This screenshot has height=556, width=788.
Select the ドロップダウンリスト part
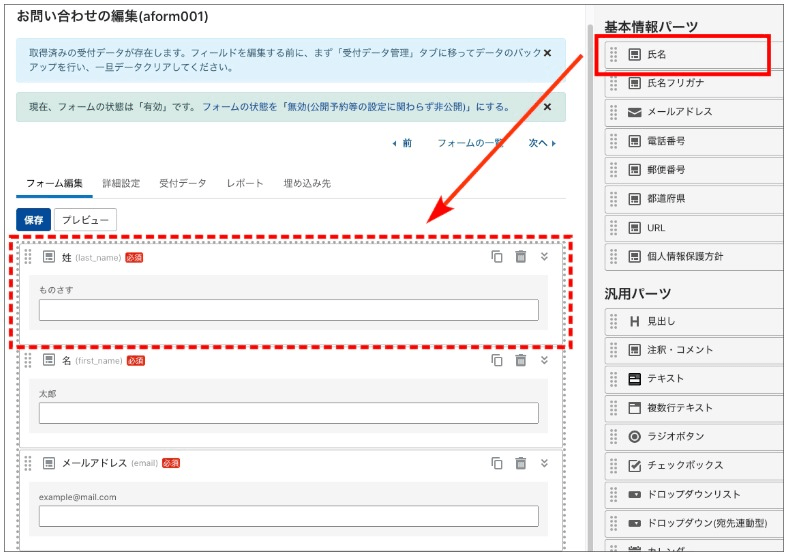coord(694,495)
